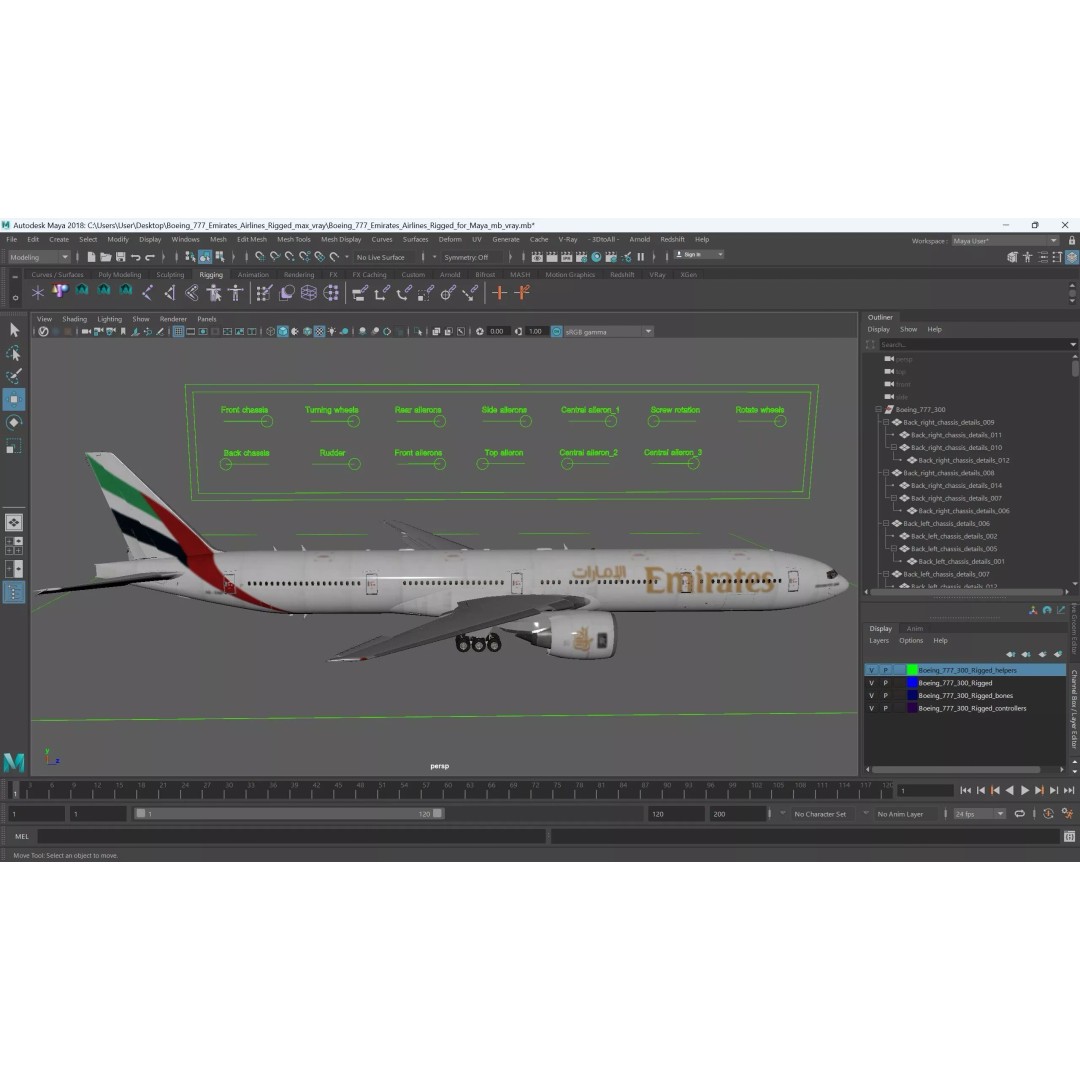Toggle Auto Keyframe icon
Viewport: 1080px width, 1080px height.
(x=1048, y=814)
